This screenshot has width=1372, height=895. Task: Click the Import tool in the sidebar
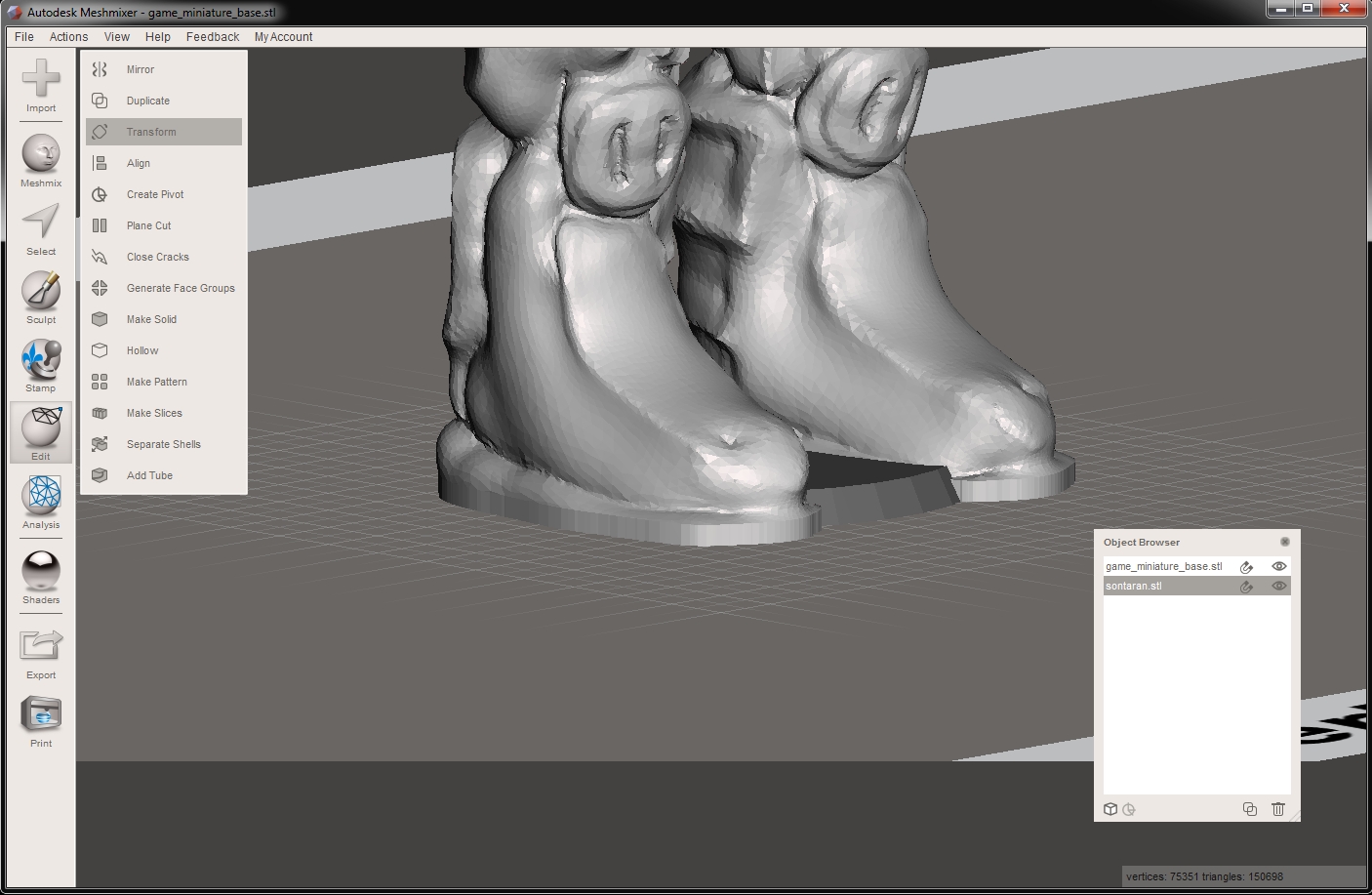point(41,86)
